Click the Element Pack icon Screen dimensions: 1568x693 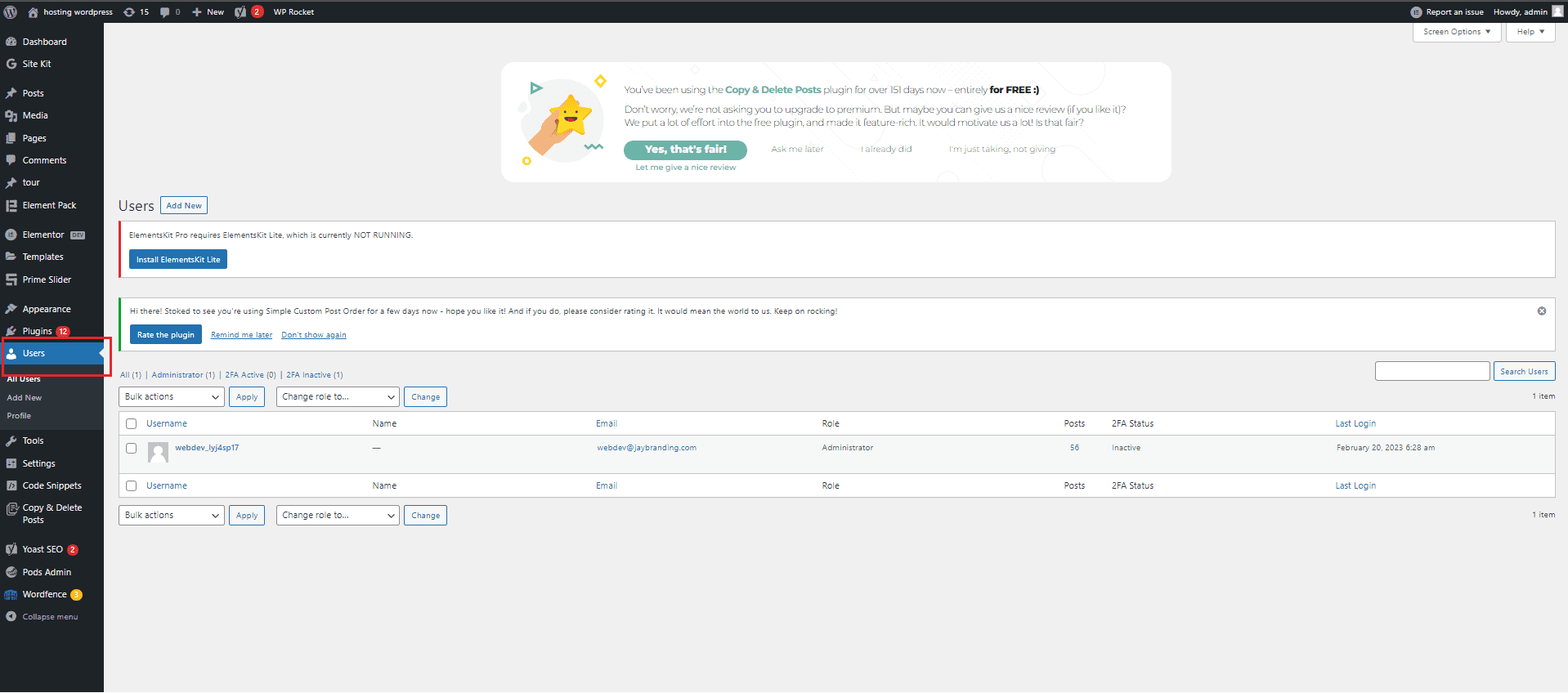click(x=11, y=205)
